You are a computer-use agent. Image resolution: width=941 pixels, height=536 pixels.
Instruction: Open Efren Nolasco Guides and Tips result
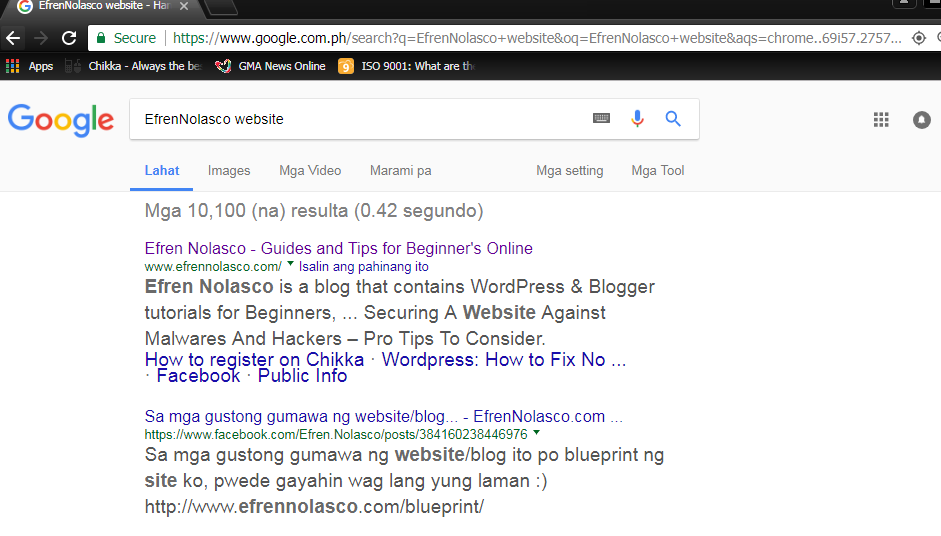click(x=338, y=248)
